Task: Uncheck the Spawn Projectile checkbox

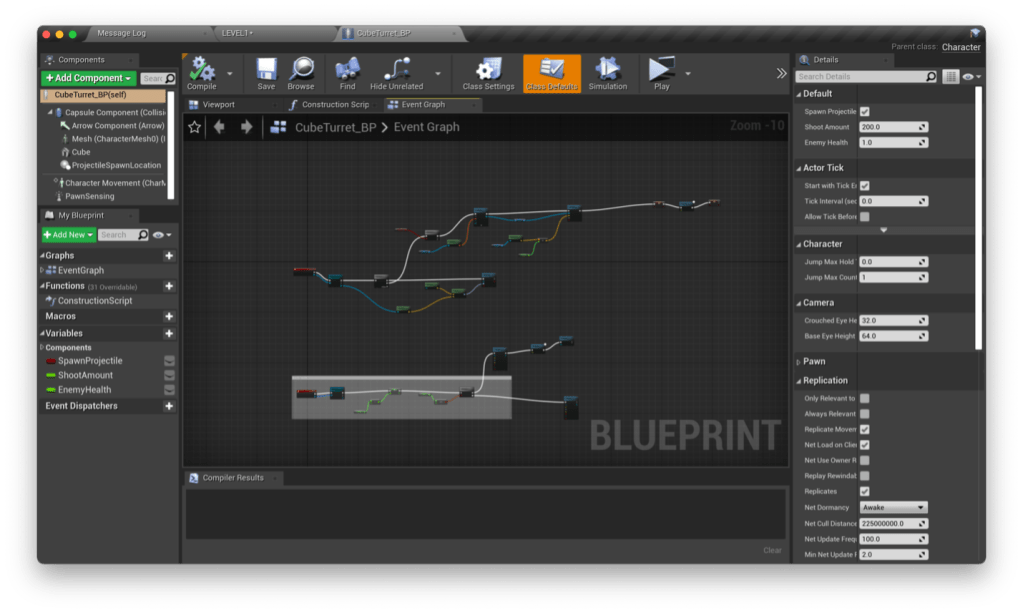Action: click(x=864, y=111)
